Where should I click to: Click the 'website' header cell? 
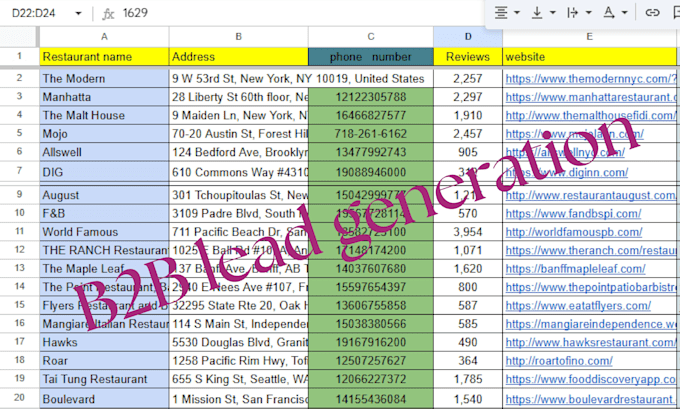(589, 57)
